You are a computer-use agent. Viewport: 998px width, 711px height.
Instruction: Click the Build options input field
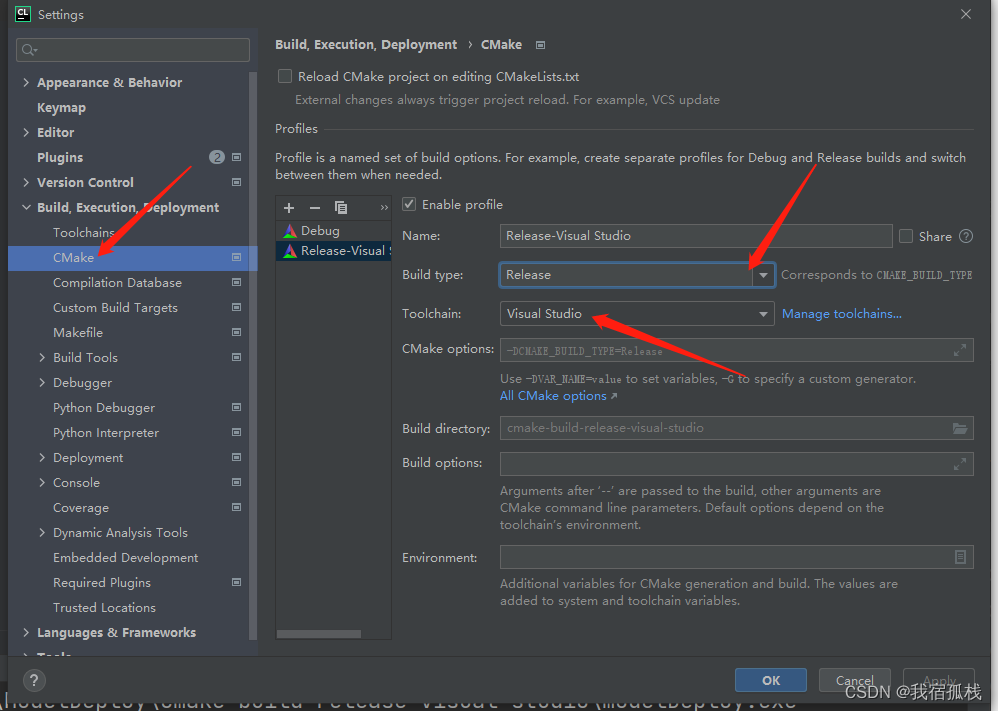[736, 464]
